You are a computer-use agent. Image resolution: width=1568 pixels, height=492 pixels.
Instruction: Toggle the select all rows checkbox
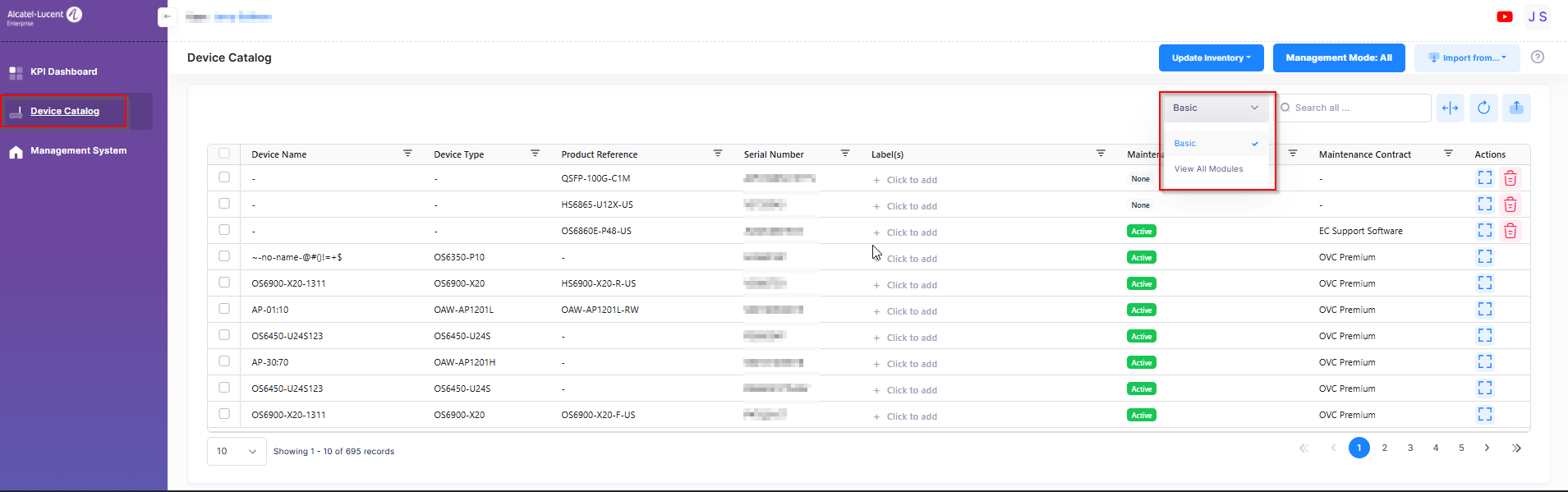224,154
